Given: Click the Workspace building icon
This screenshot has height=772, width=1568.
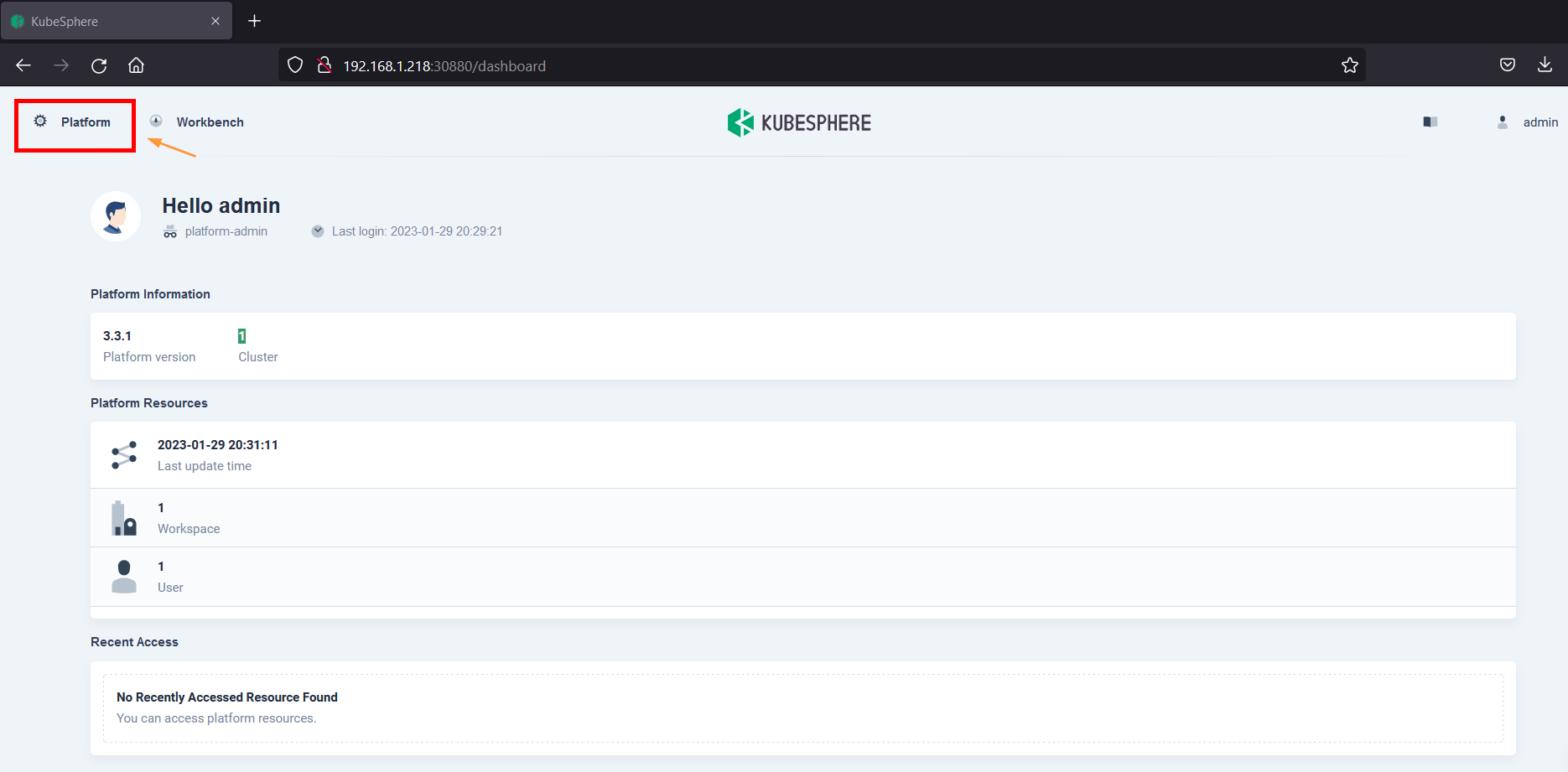Looking at the screenshot, I should coord(124,518).
